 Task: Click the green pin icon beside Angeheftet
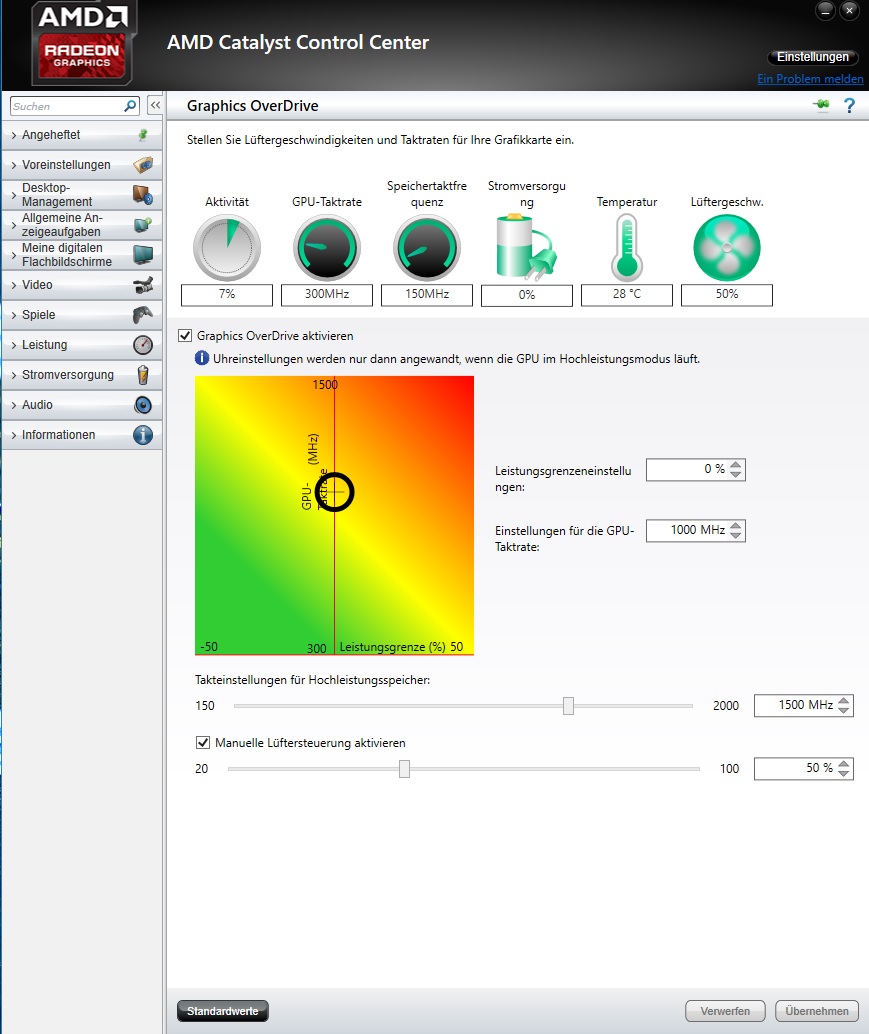coord(142,135)
